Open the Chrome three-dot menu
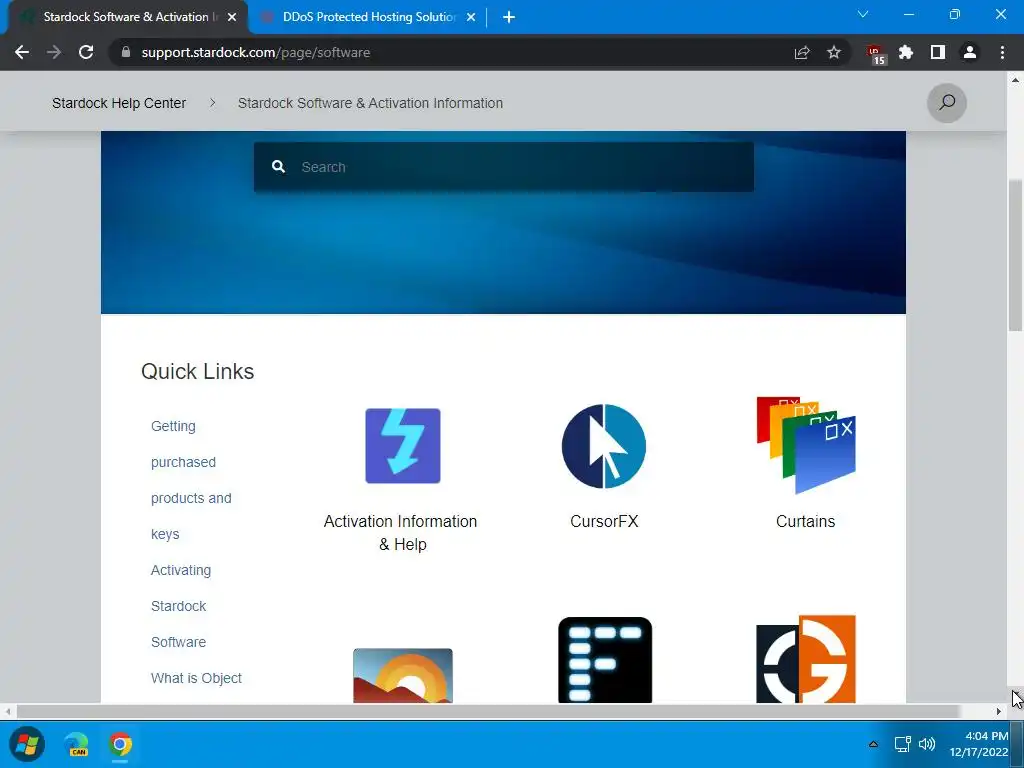1024x768 pixels. pos(1002,52)
